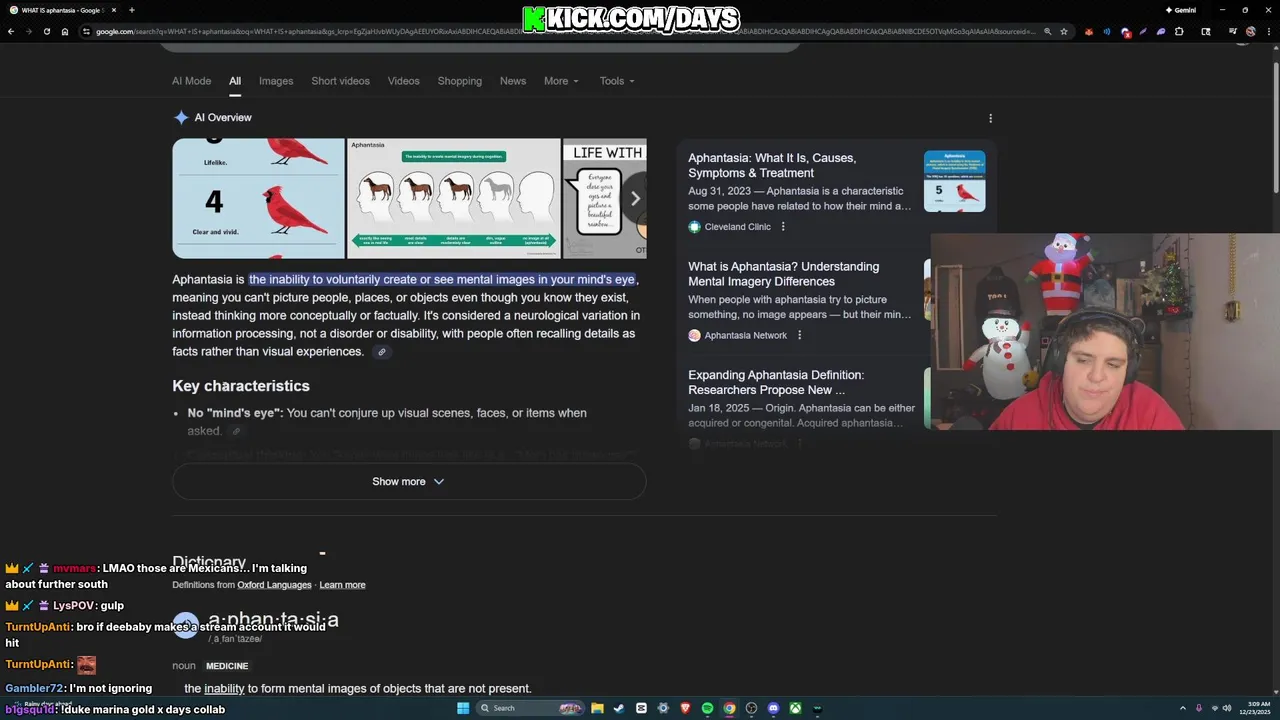Open the browser Extensions puzzle icon
The height and width of the screenshot is (720, 1280).
coord(1180,32)
